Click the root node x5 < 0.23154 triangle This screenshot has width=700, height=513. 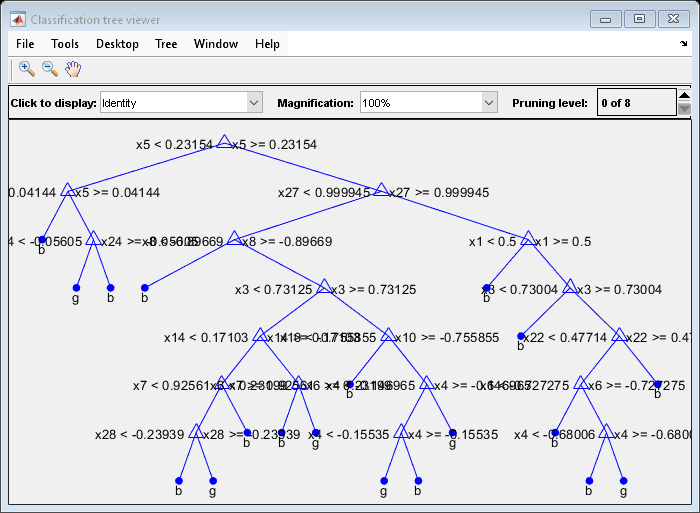pos(224,142)
